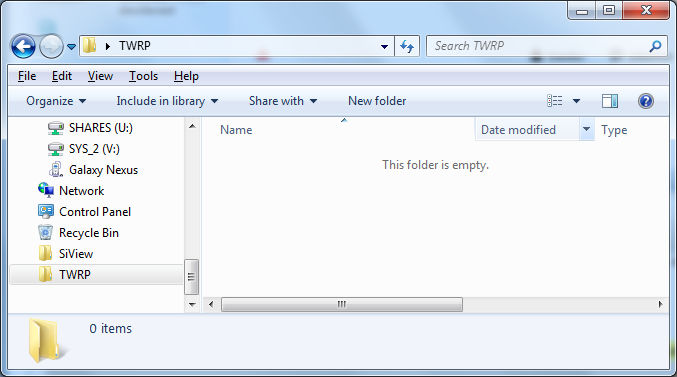Refresh the TWRP folder view
Image resolution: width=677 pixels, height=377 pixels.
pos(407,46)
